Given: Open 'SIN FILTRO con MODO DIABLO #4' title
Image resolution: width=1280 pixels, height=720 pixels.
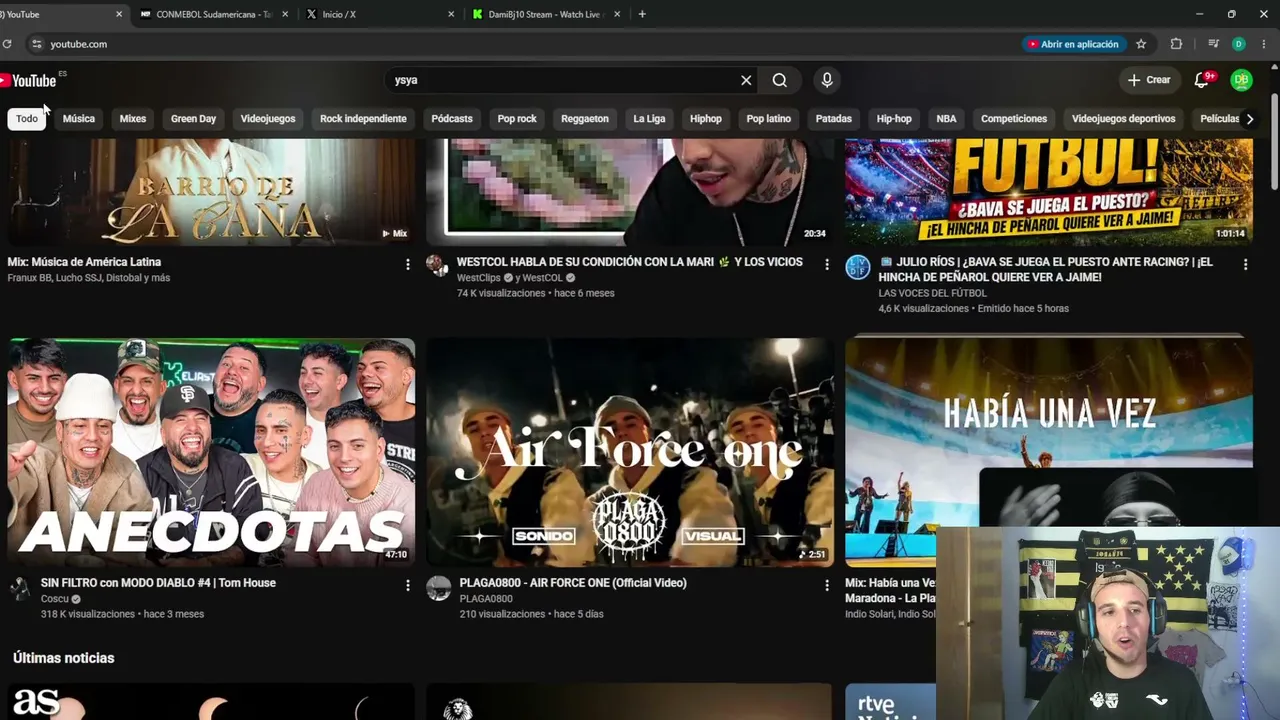Looking at the screenshot, I should click(x=158, y=583).
